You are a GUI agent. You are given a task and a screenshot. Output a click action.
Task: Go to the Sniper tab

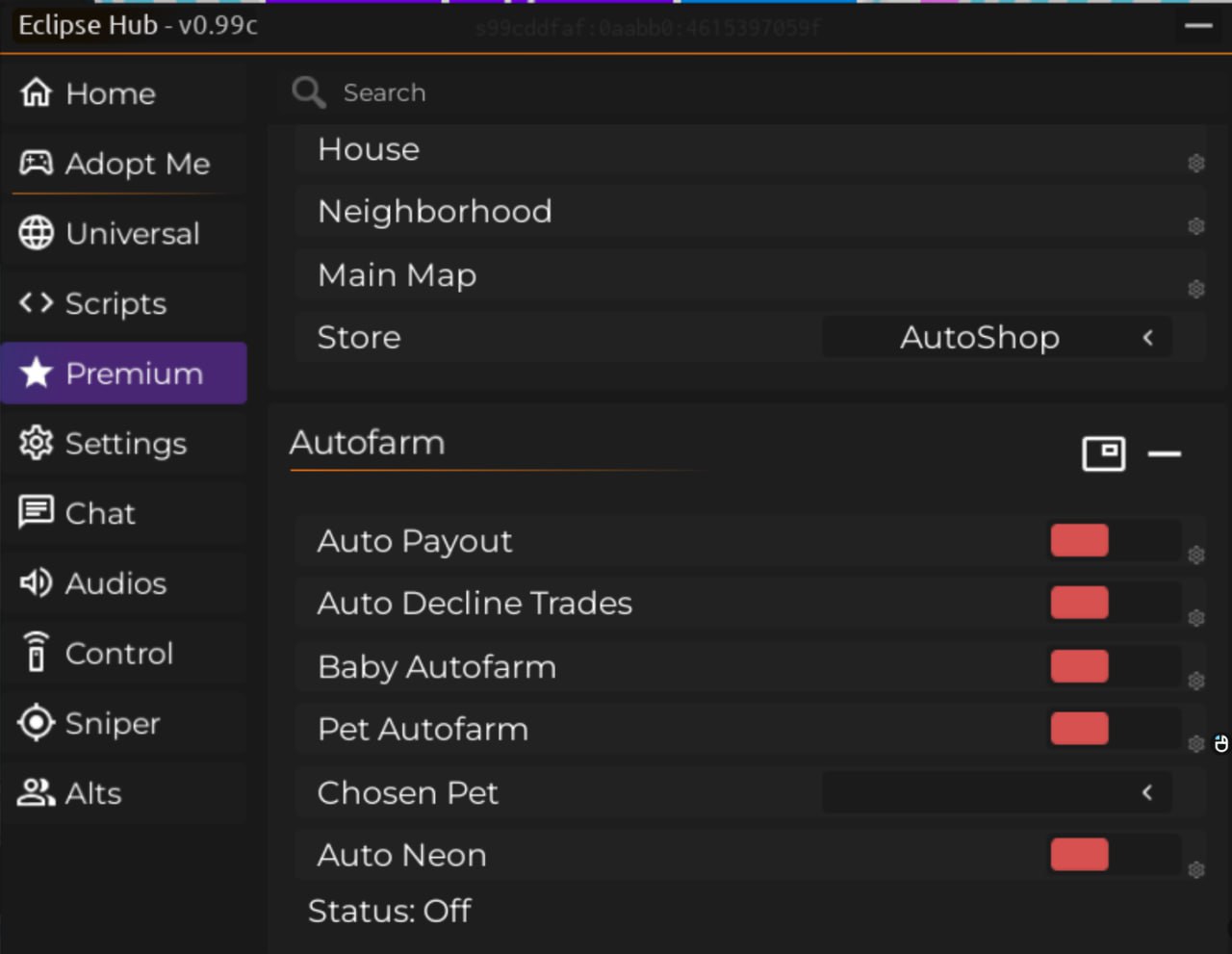point(124,723)
